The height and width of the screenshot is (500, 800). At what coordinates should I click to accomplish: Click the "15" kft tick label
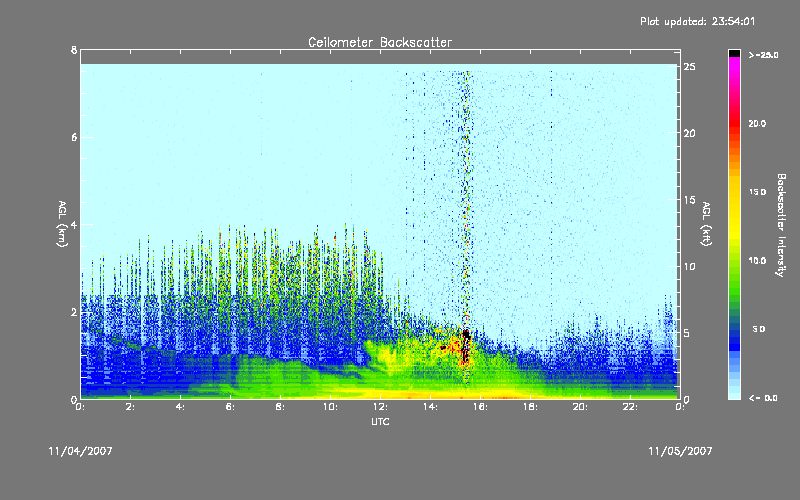click(690, 200)
